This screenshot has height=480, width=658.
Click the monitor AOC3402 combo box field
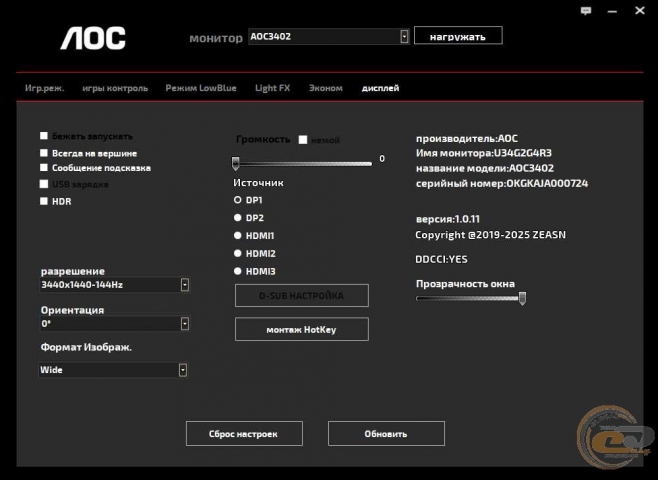click(x=329, y=37)
